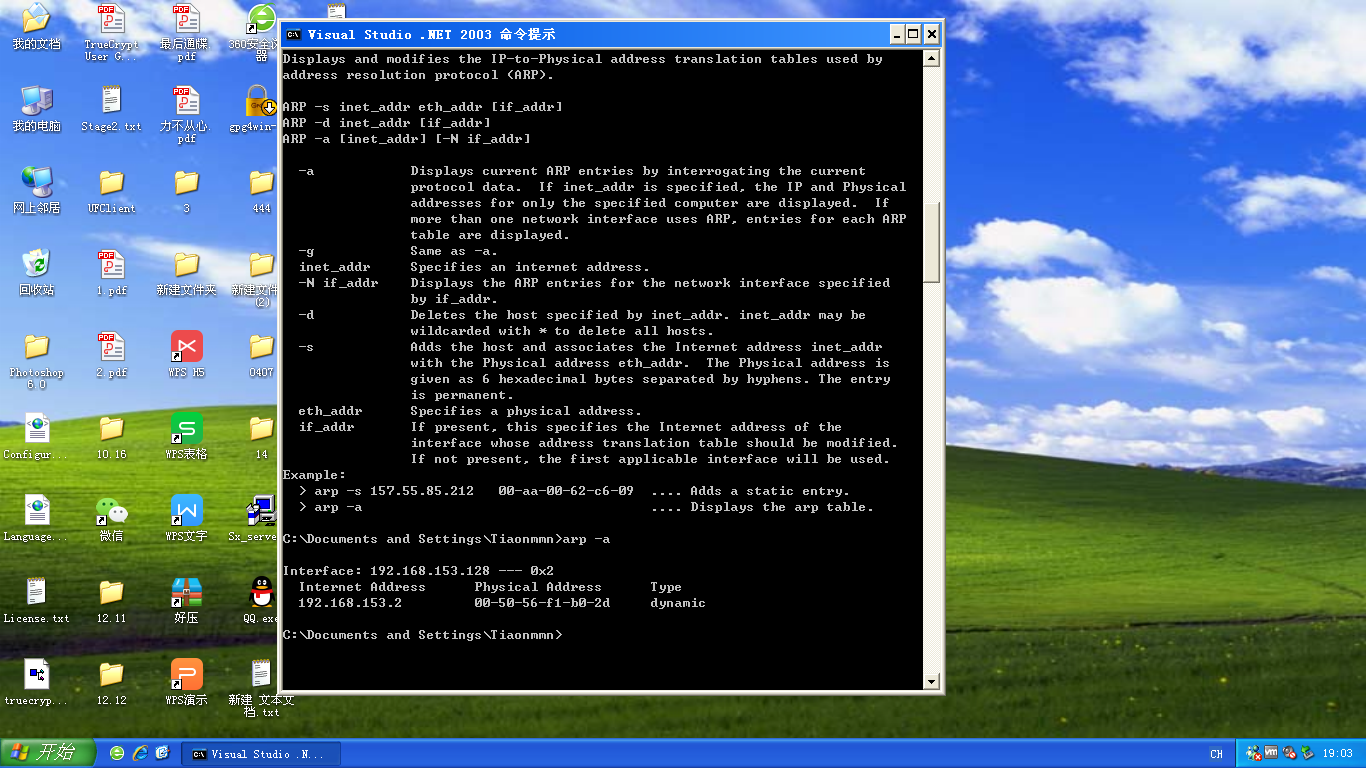Click the 'arp -a' command text
Viewport: 1366px width, 768px height.
586,539
